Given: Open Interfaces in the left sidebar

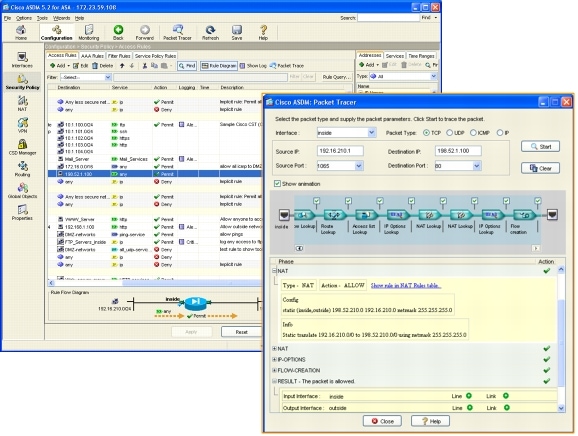Looking at the screenshot, I should [x=22, y=60].
